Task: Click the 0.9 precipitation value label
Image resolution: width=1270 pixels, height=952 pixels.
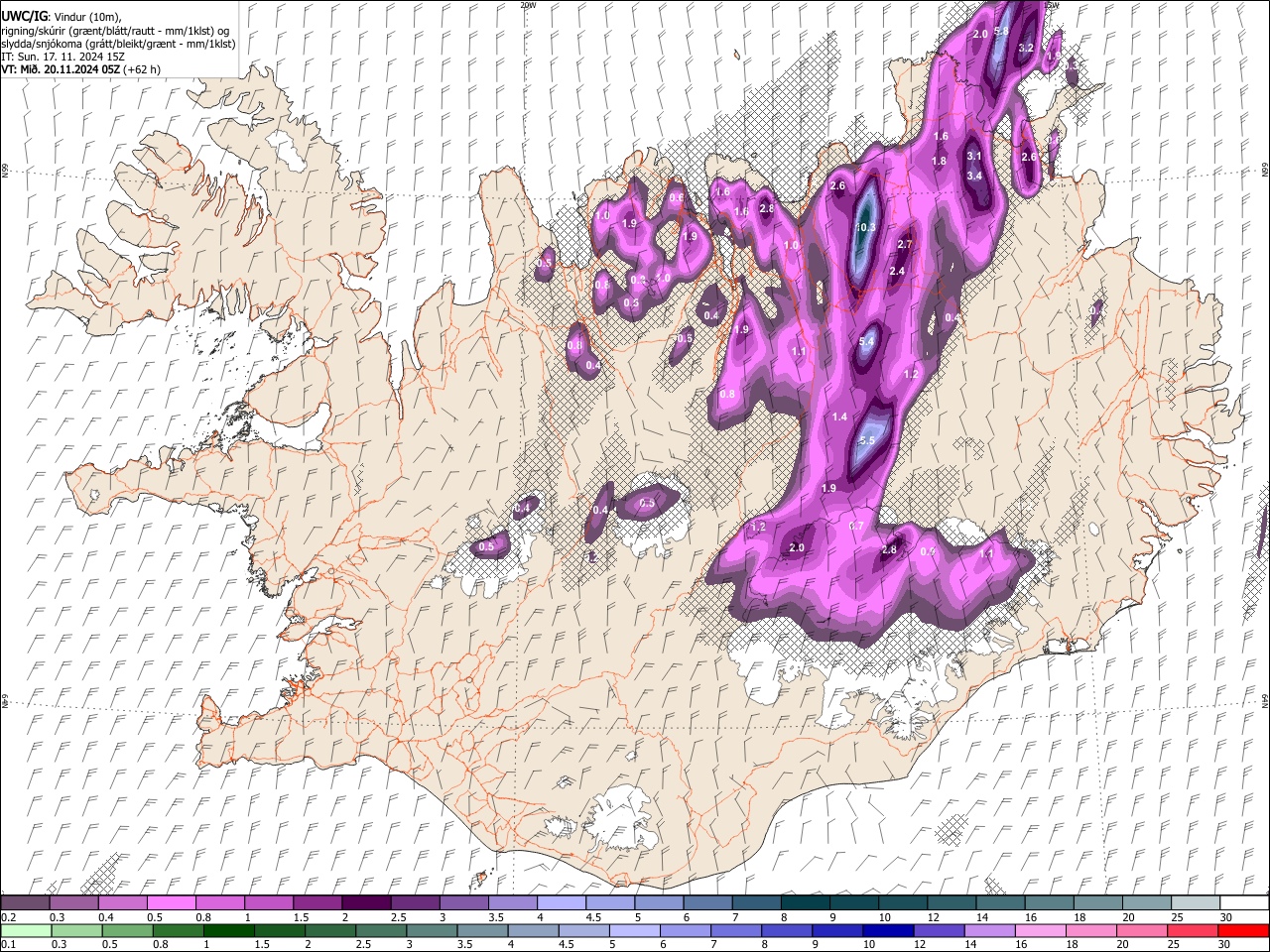Action: click(x=928, y=551)
